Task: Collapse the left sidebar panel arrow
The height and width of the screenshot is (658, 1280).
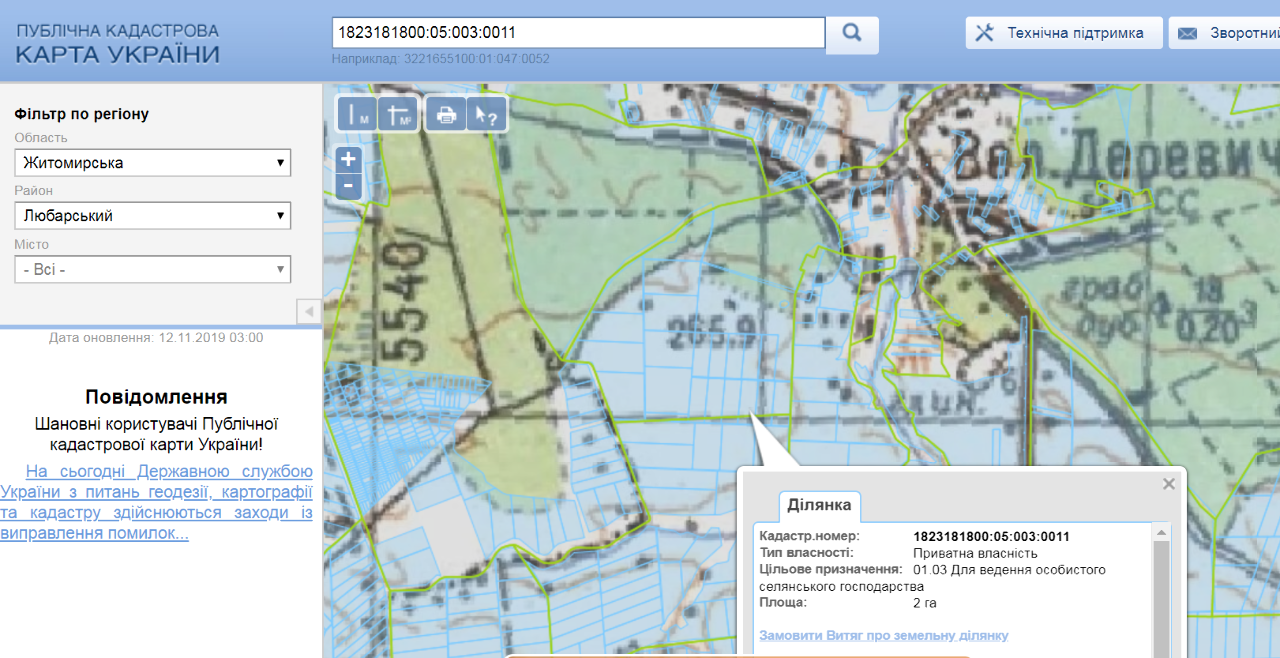Action: pos(309,312)
